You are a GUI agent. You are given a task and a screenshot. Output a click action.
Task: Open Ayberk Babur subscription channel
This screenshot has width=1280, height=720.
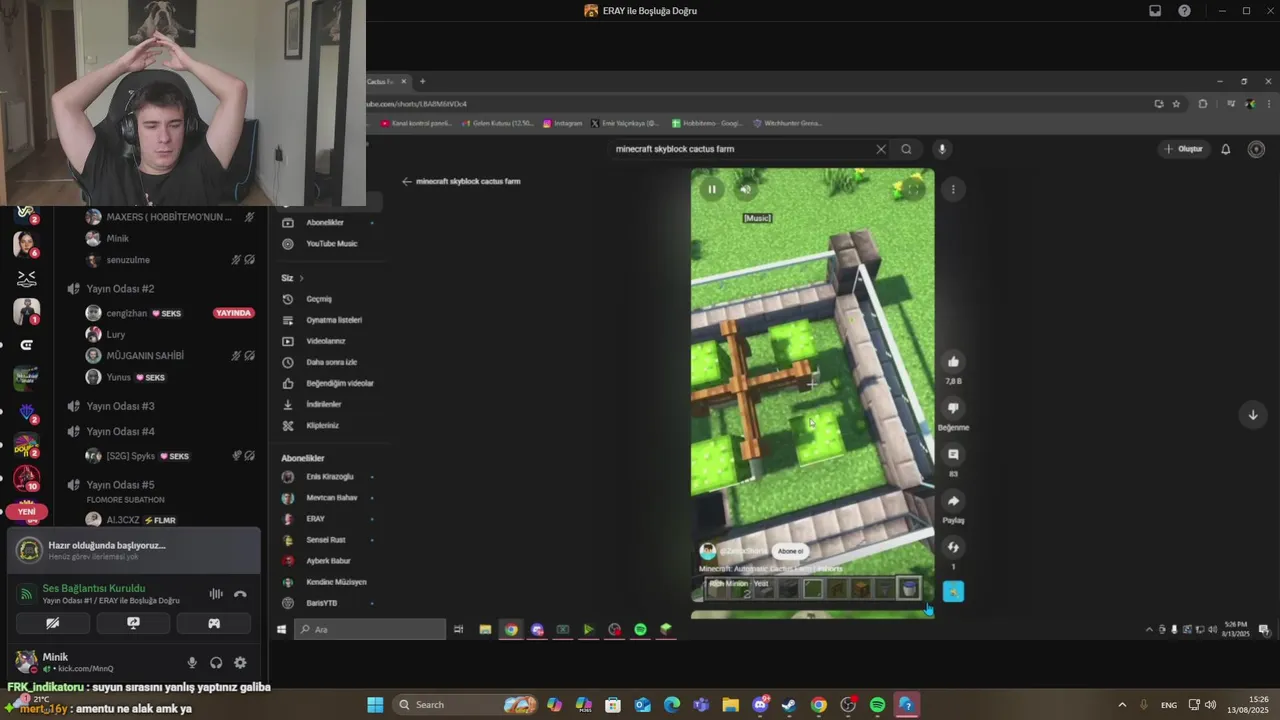click(328, 561)
